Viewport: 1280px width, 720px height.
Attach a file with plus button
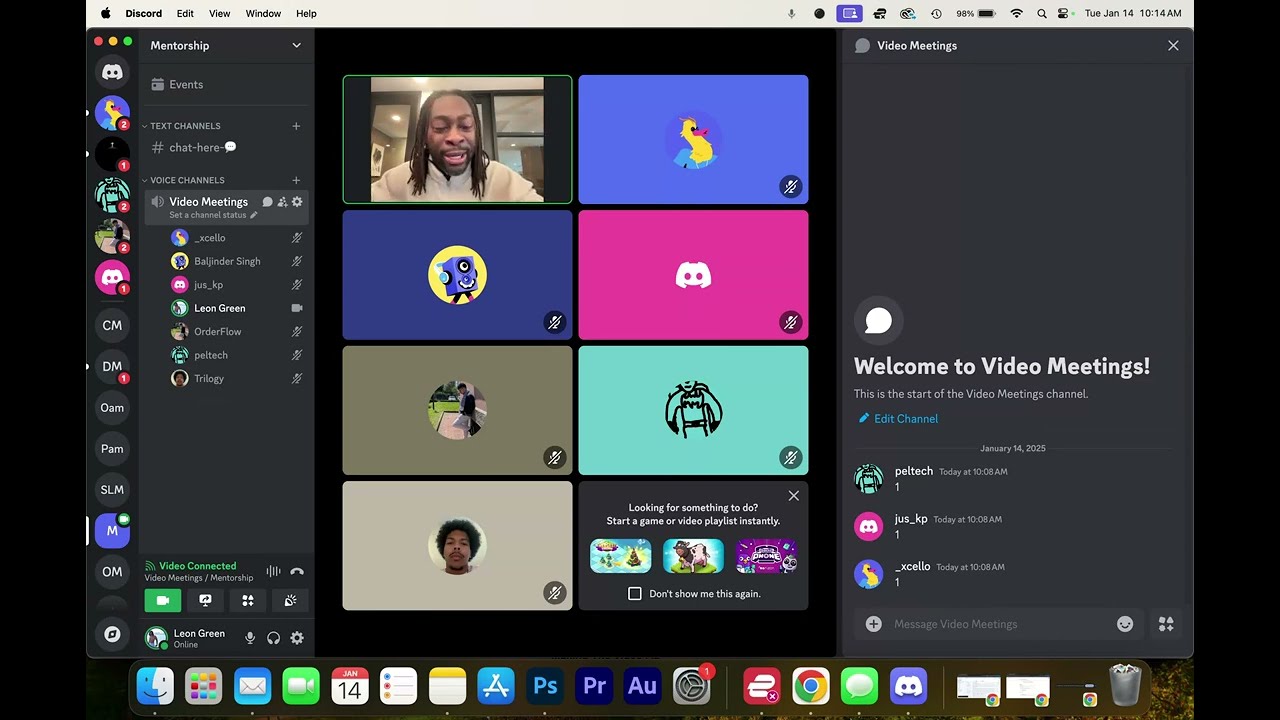pyautogui.click(x=873, y=624)
